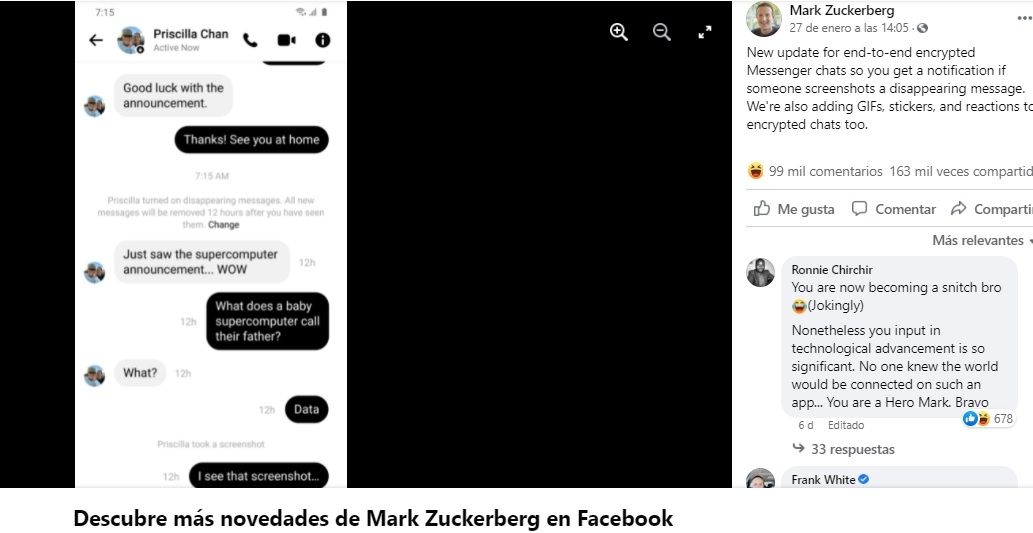
Task: Click the 99 mil comentarios count
Action: pos(825,171)
